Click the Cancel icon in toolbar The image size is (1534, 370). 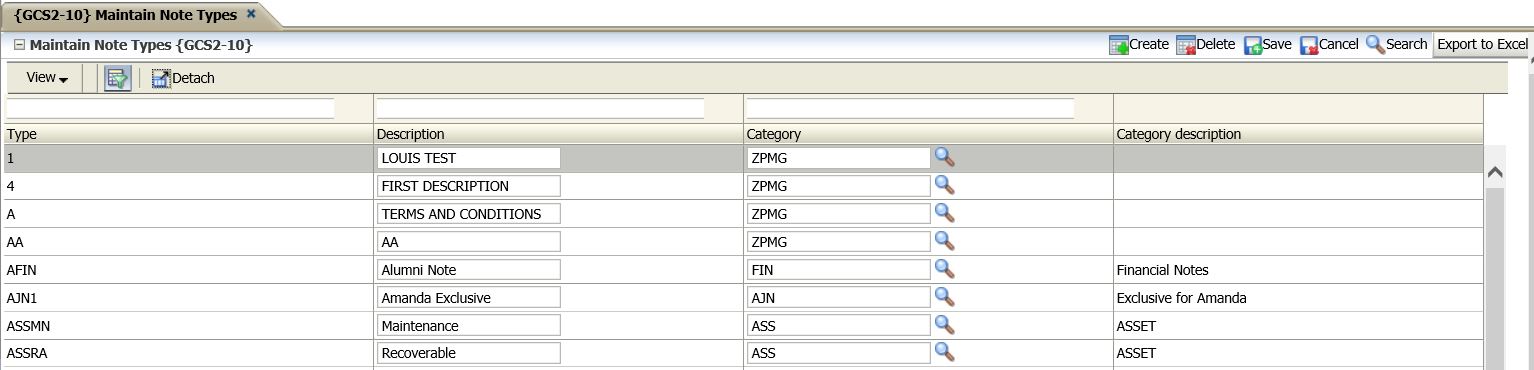pos(1309,45)
